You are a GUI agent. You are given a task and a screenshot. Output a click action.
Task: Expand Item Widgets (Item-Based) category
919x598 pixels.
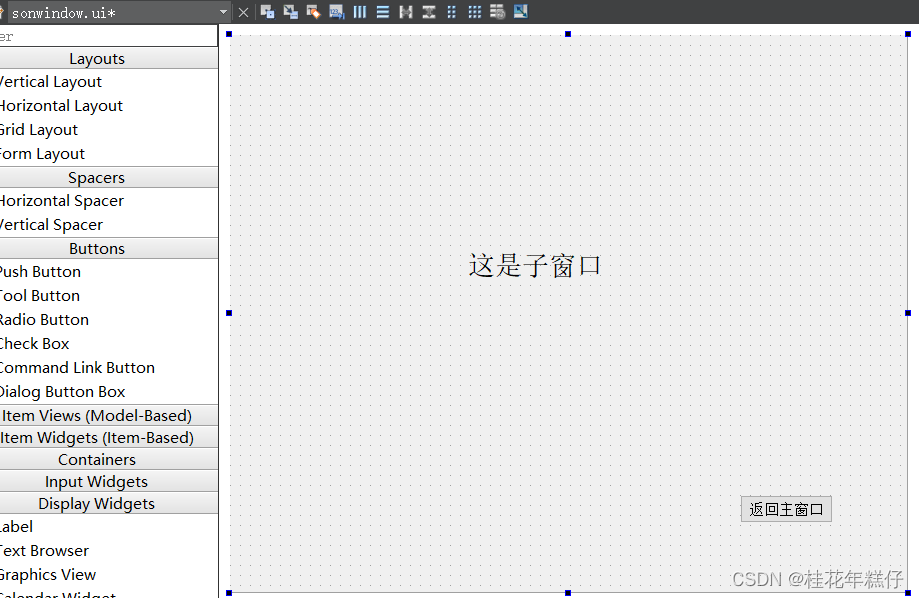coord(108,438)
